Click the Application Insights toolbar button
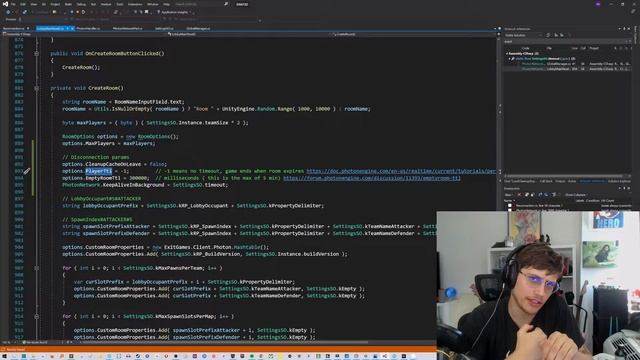640x360 pixels. point(173,12)
